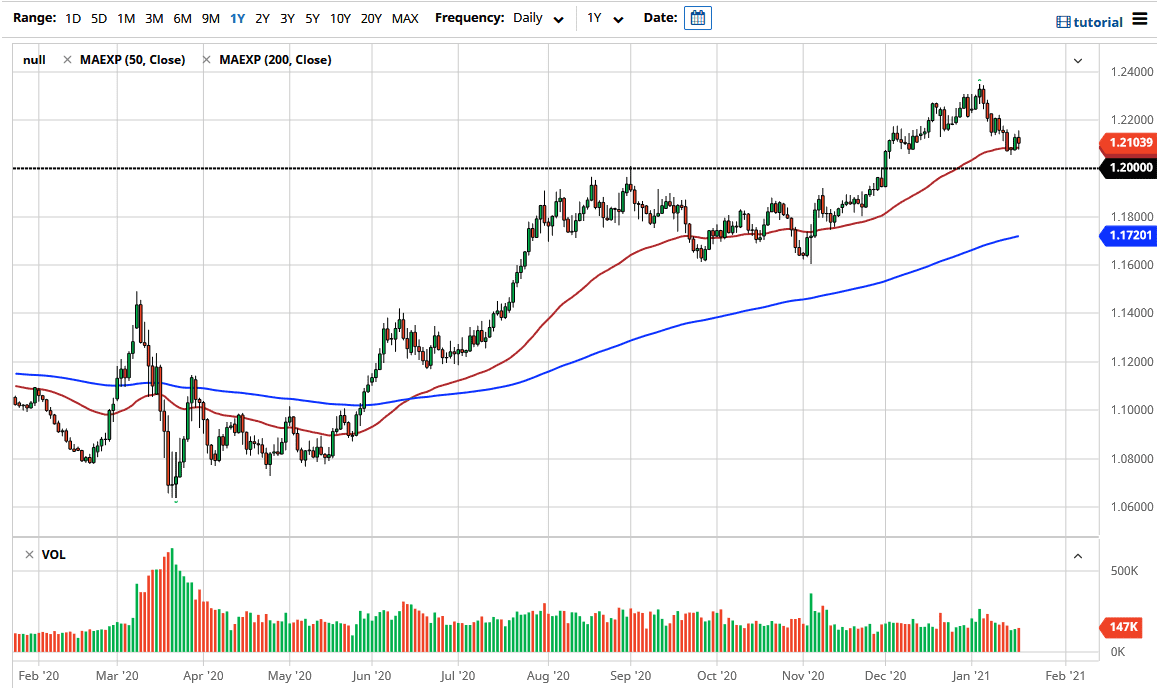The height and width of the screenshot is (696, 1157).
Task: Remove the MAEXP (200, Close) indicator
Action: point(207,59)
